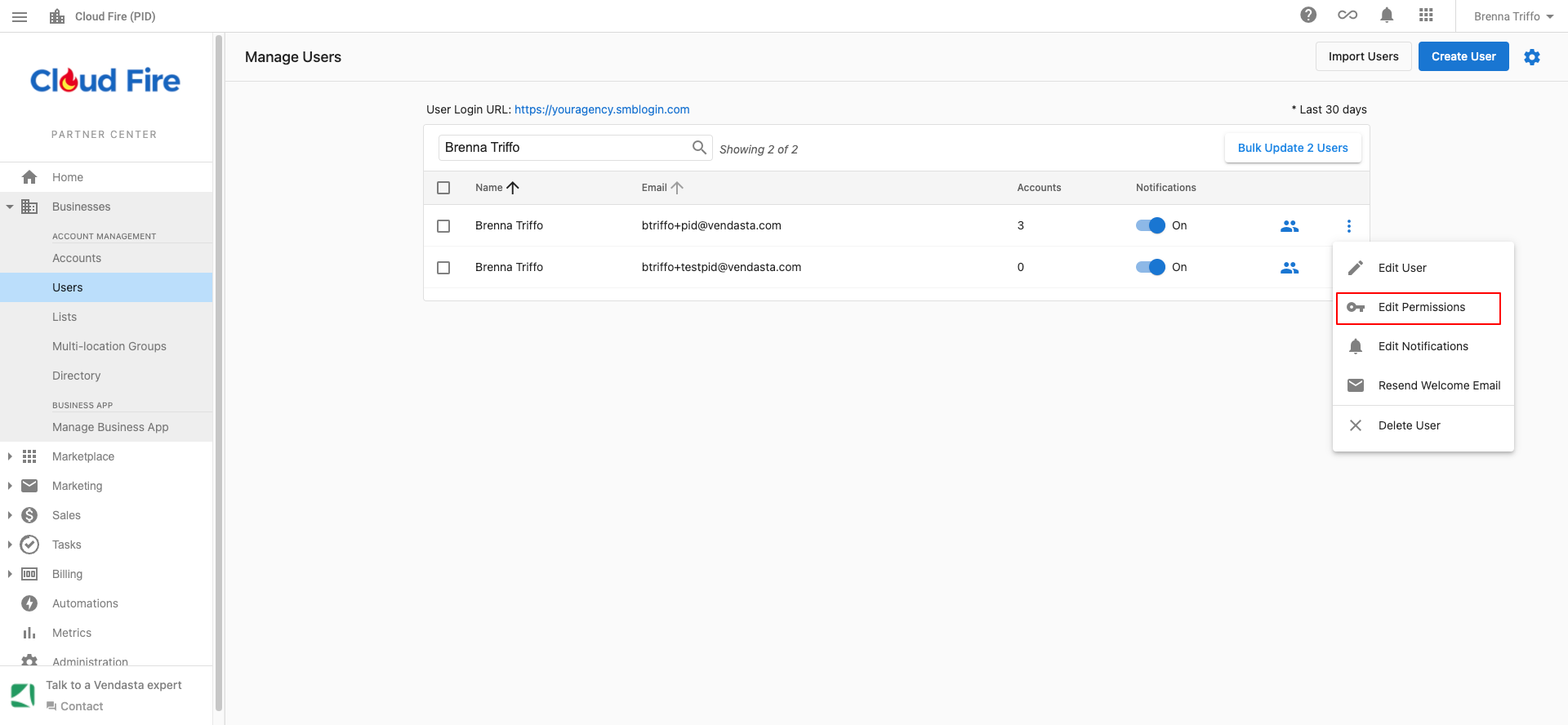Click the Cloud Fire logo
Image resolution: width=1568 pixels, height=725 pixels.
coord(105,80)
